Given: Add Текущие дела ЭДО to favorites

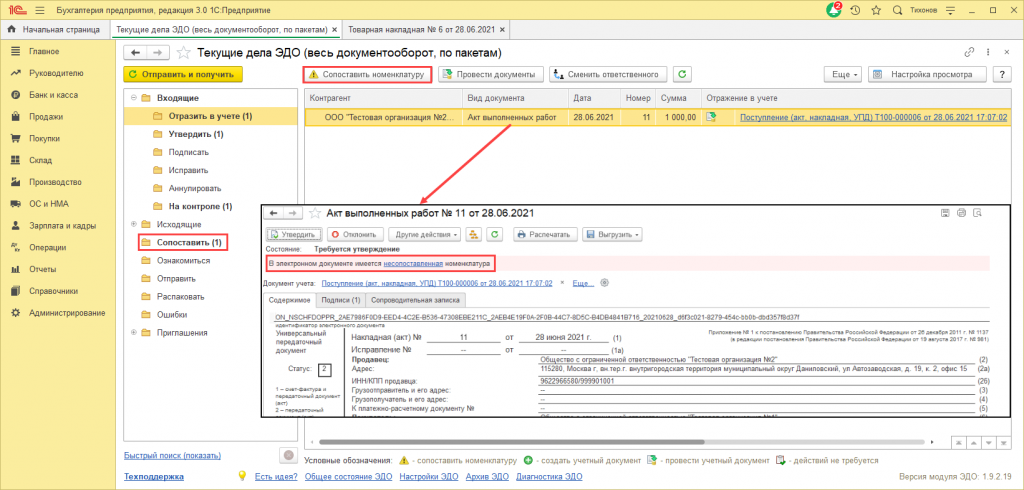Looking at the screenshot, I should point(184,53).
